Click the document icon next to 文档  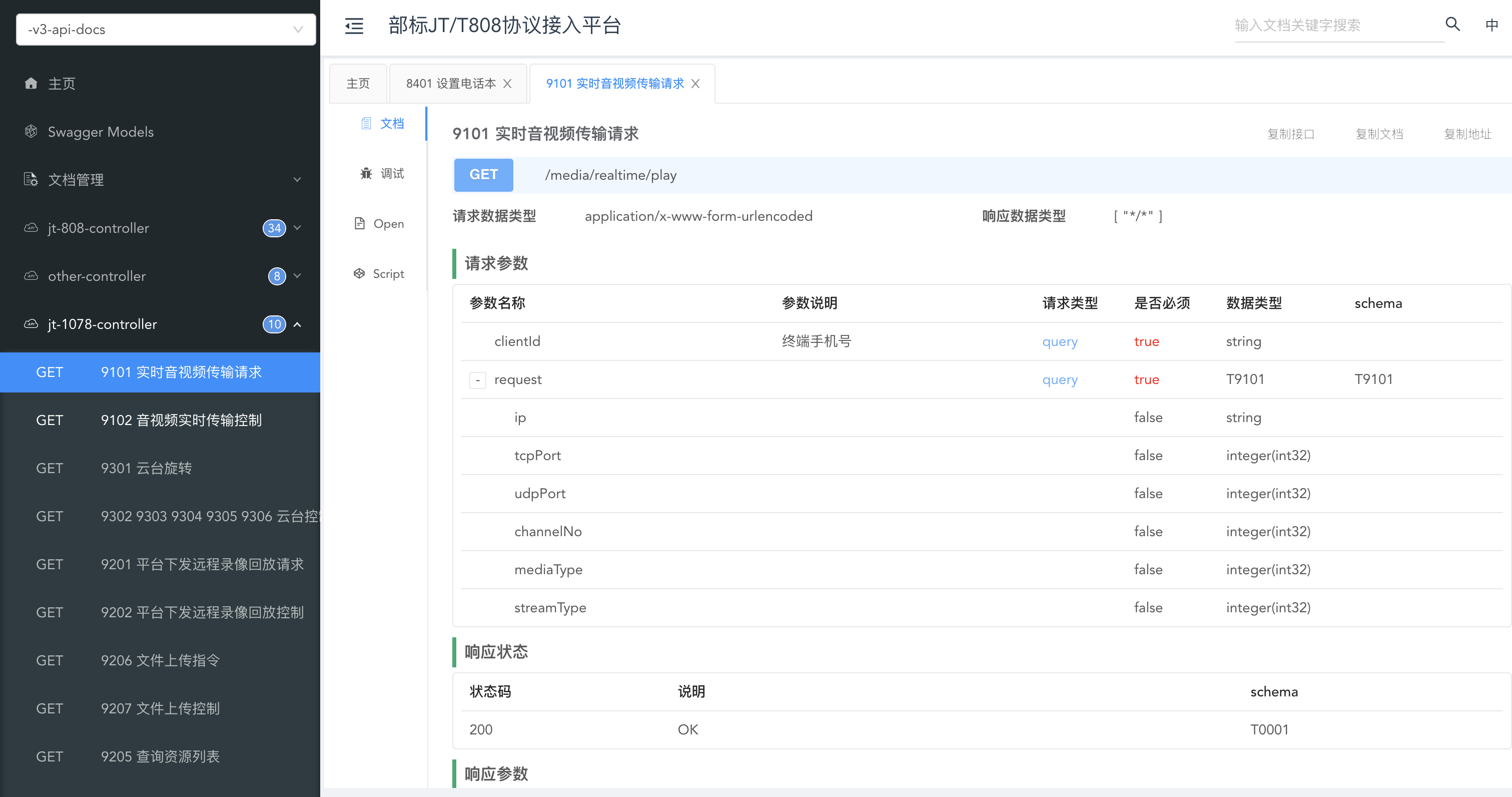(366, 123)
